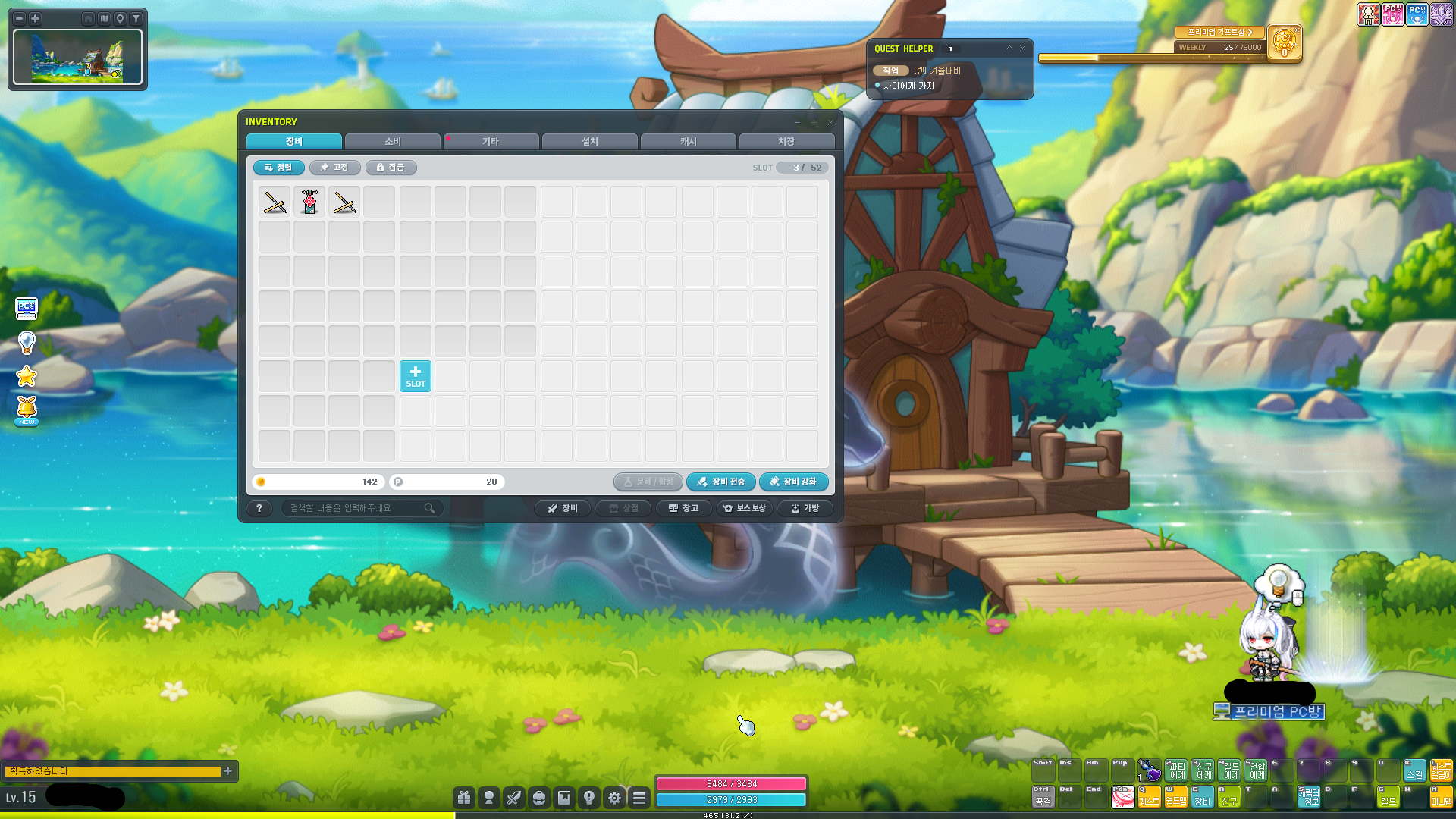Click the 사아에게 가자 quest objective
Screen dimensions: 1456x819
point(908,86)
